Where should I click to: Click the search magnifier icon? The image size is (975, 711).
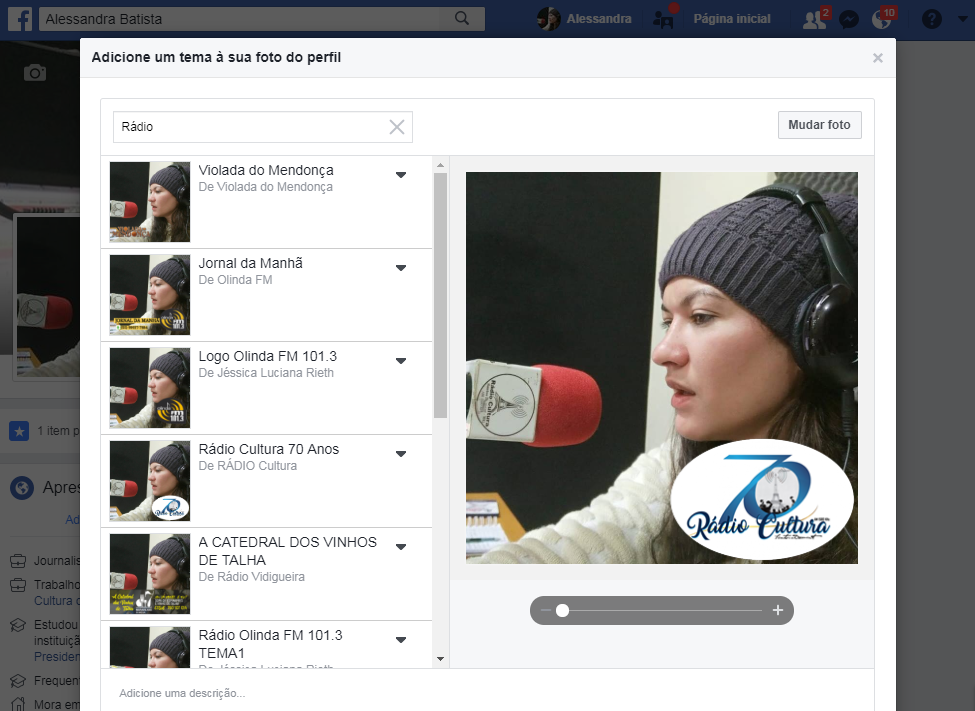[462, 19]
